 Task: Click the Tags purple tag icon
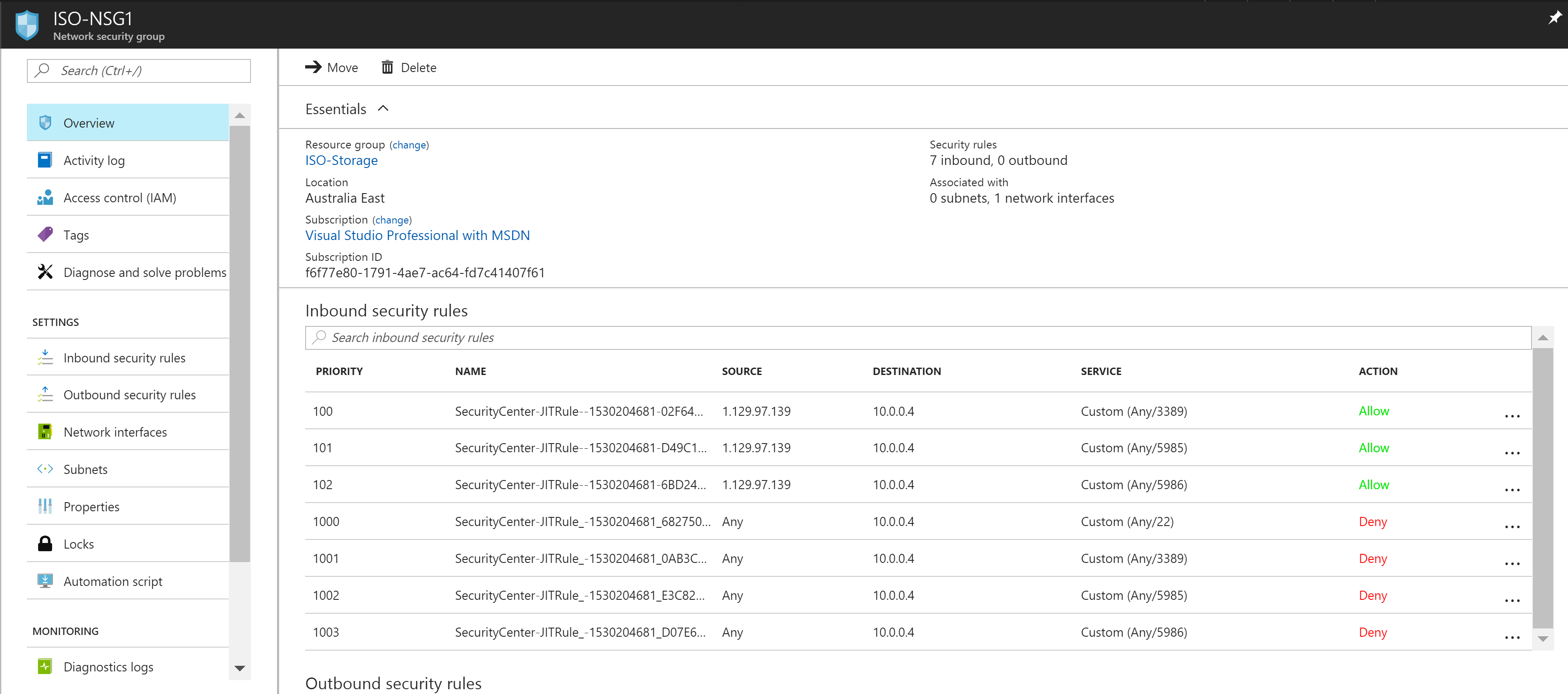coord(45,235)
